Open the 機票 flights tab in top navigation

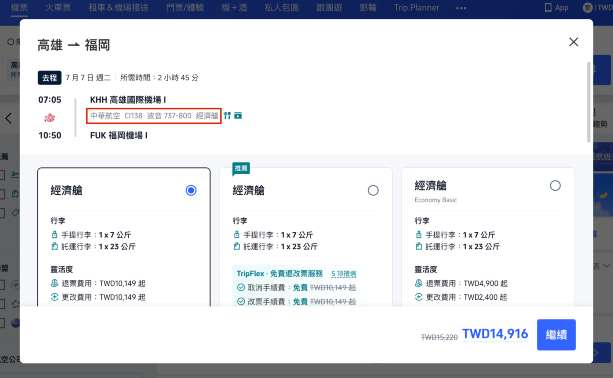point(19,7)
